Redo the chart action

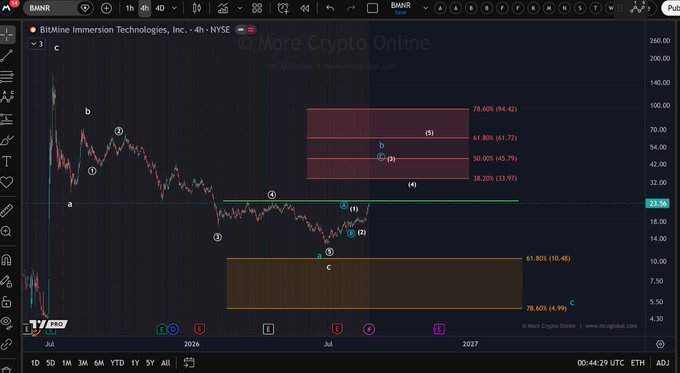351,8
